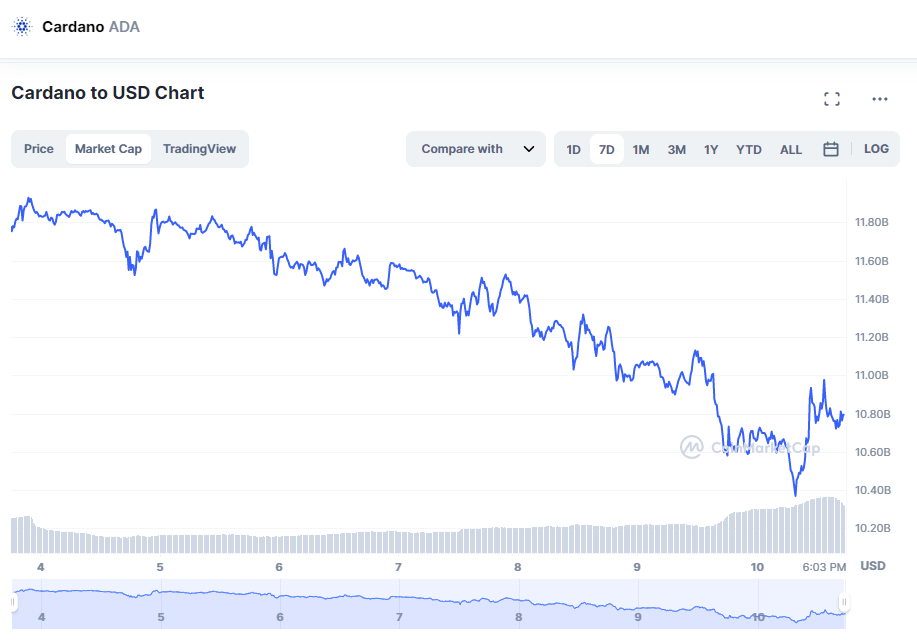Set chart range to 7D
Image resolution: width=917 pixels, height=640 pixels.
click(x=606, y=149)
